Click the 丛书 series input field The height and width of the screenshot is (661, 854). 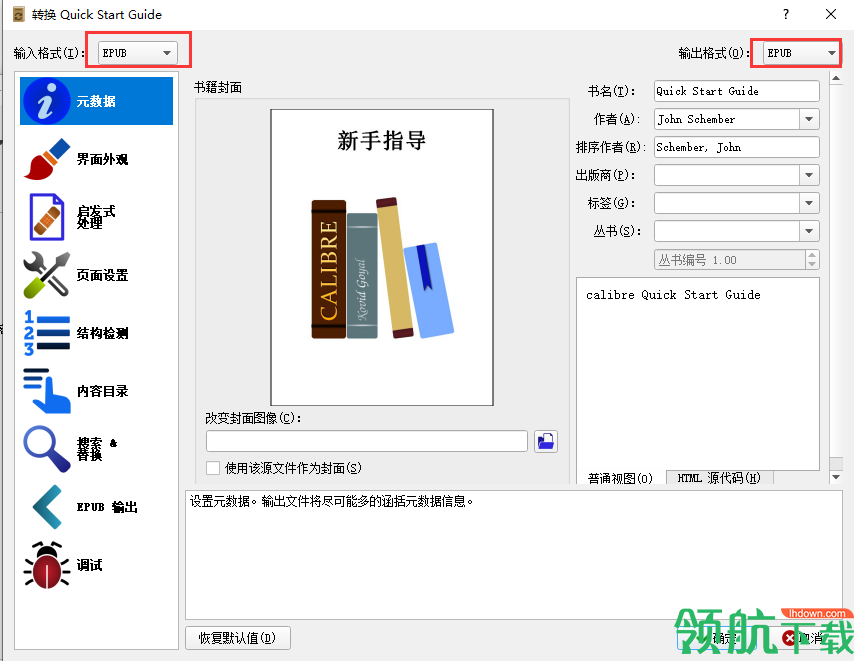coord(727,231)
